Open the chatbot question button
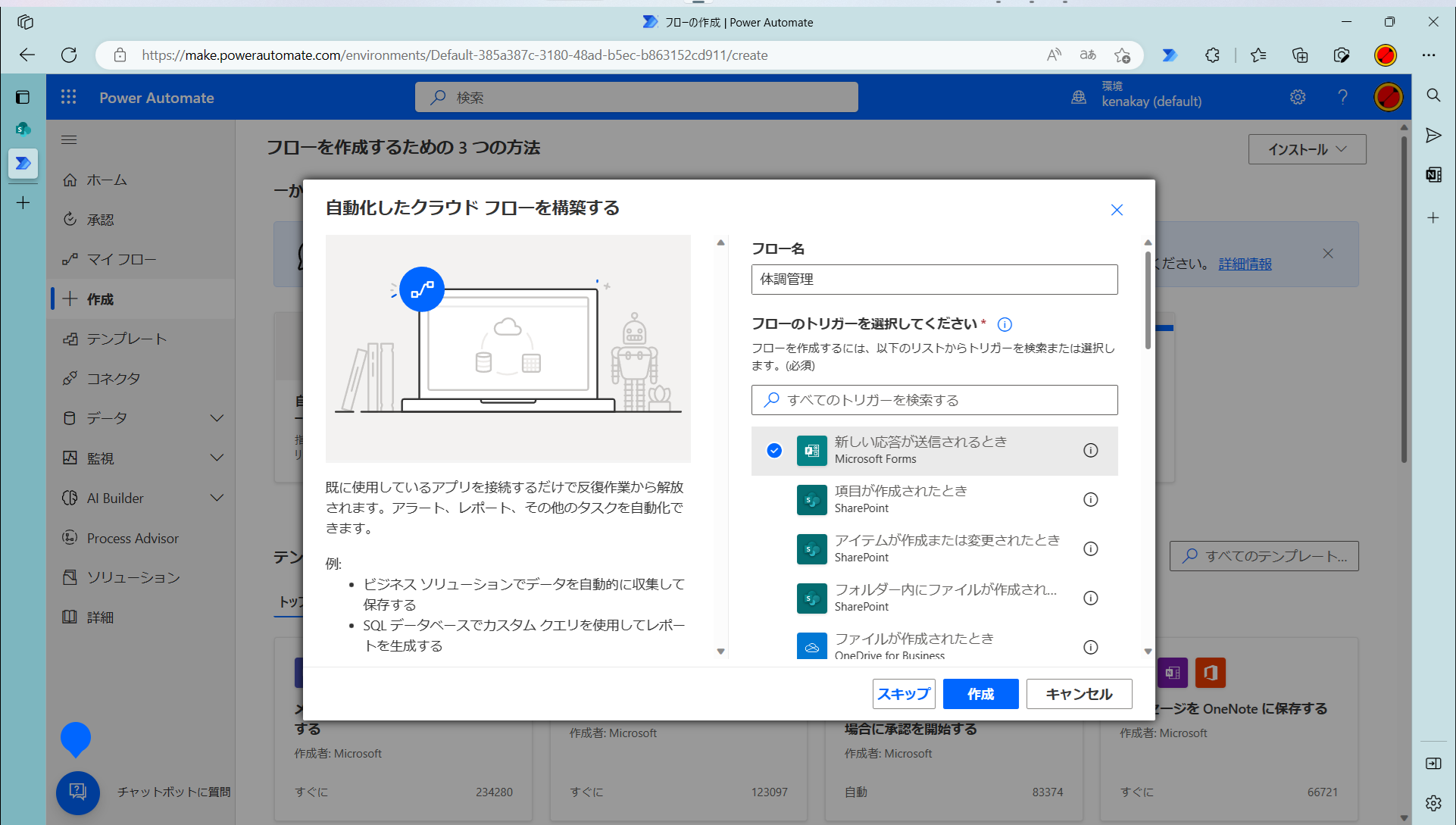Screen dimensions: 1456x825 coord(78,792)
